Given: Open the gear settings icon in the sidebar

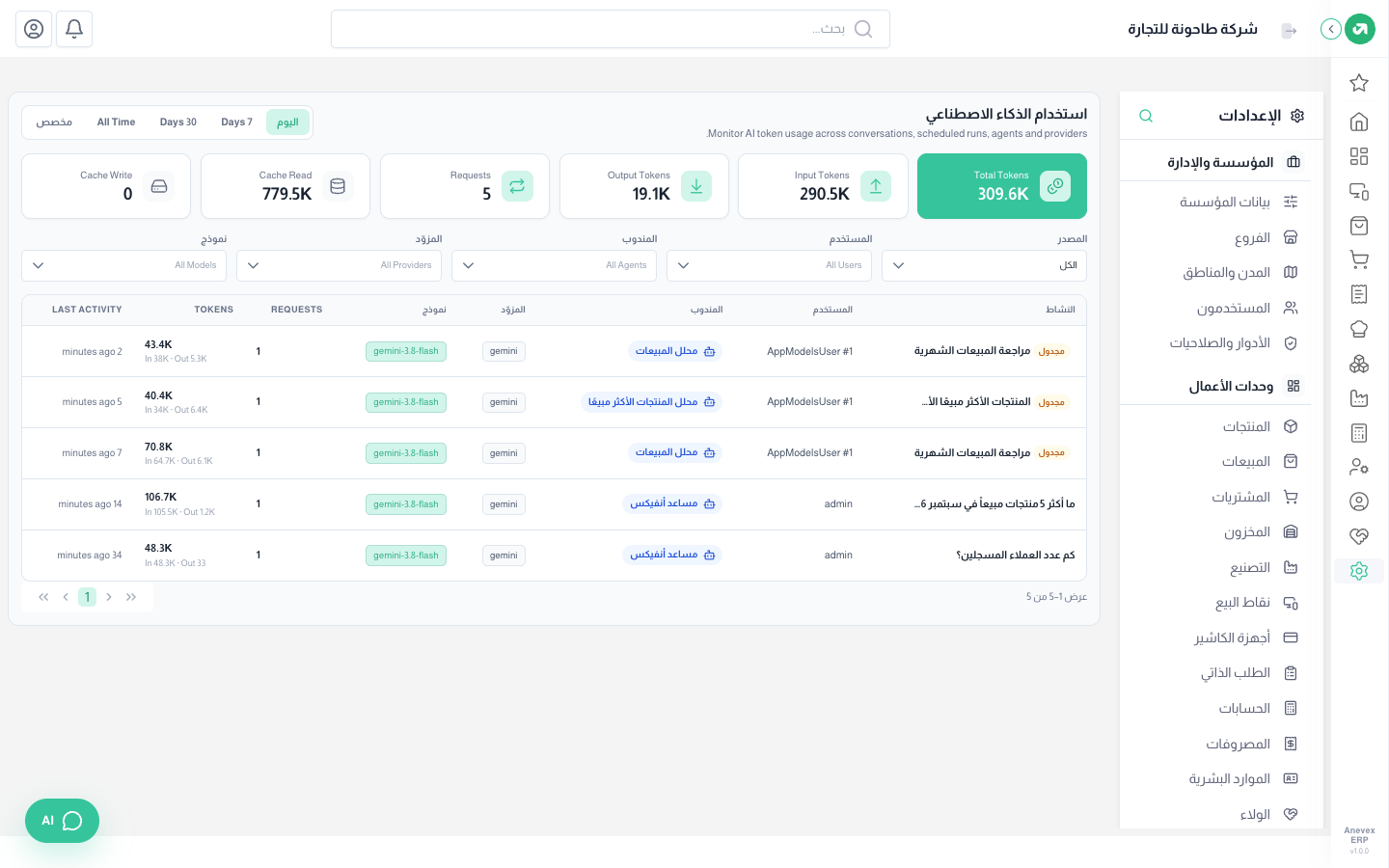Looking at the screenshot, I should pos(1359,571).
